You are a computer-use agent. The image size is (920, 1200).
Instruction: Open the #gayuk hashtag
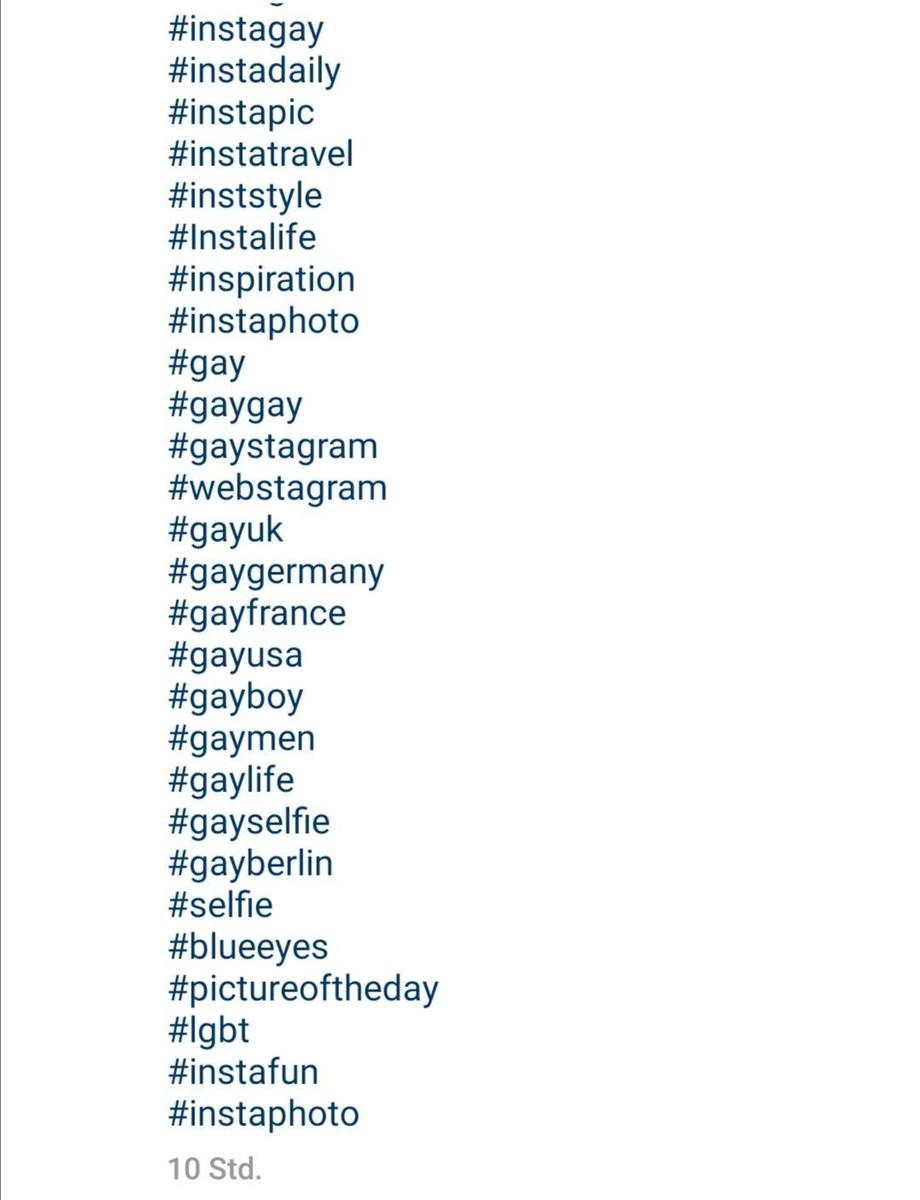tap(226, 531)
